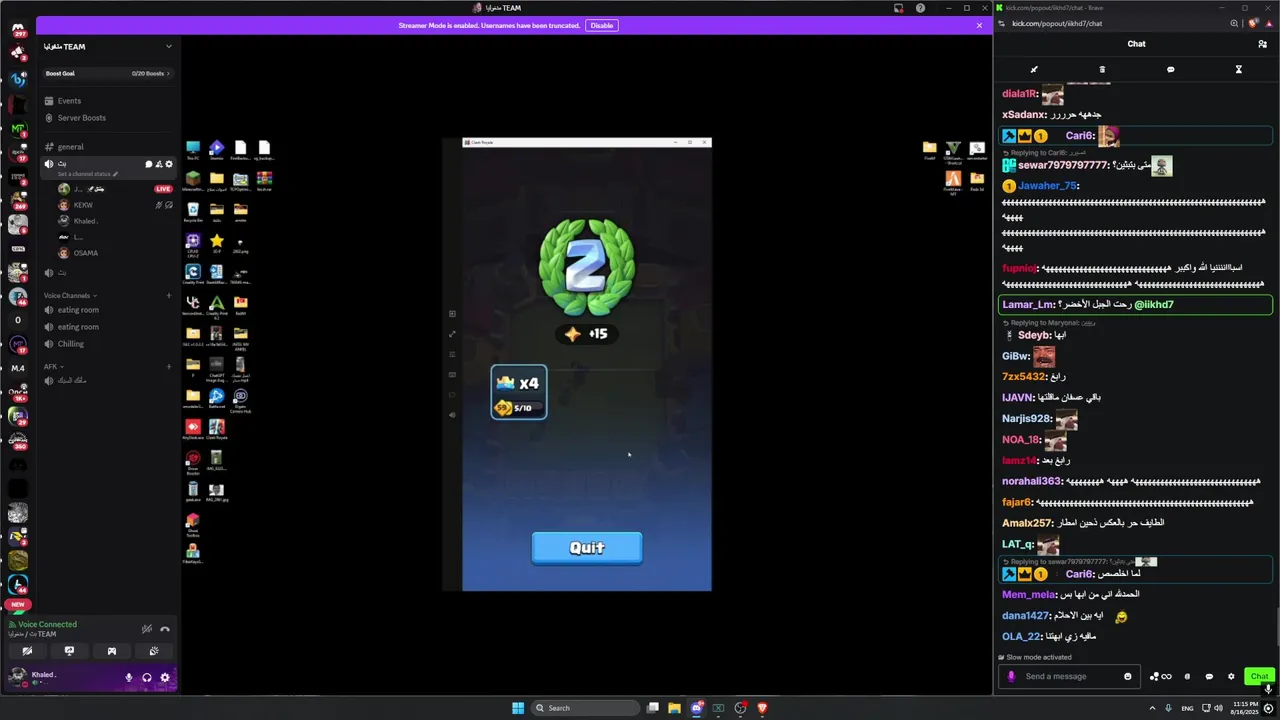Select the general text channel

click(x=70, y=147)
